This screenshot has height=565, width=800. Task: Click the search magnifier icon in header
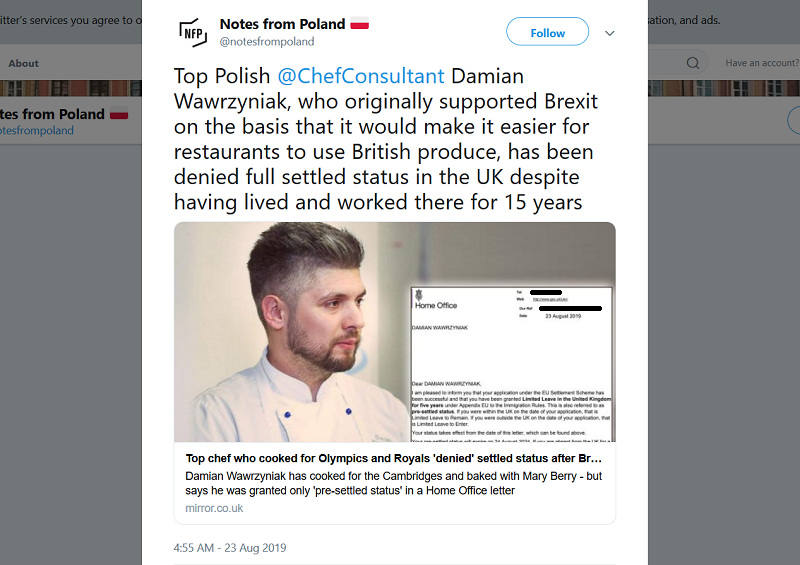click(x=693, y=63)
